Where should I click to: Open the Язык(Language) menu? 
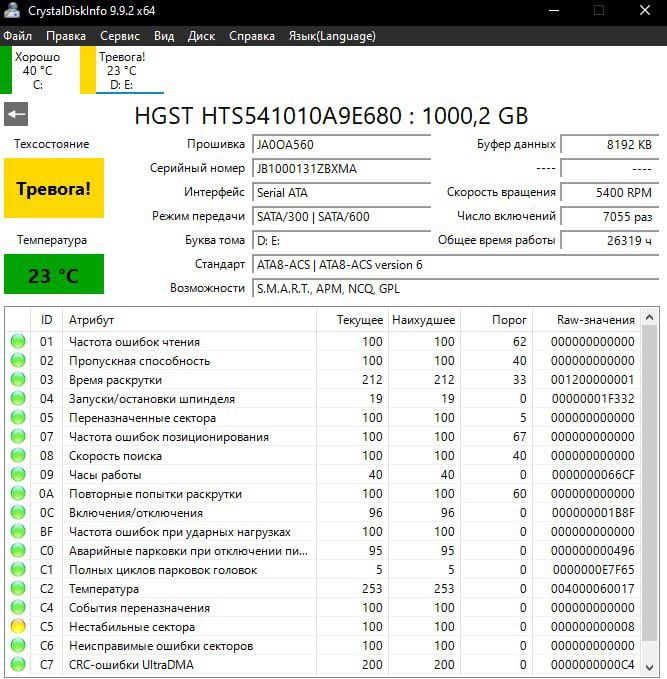click(x=332, y=36)
